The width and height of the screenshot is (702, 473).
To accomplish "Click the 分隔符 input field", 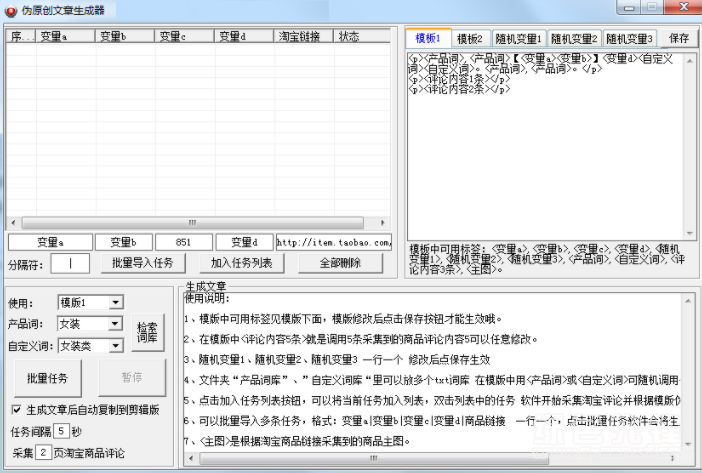I will [70, 264].
